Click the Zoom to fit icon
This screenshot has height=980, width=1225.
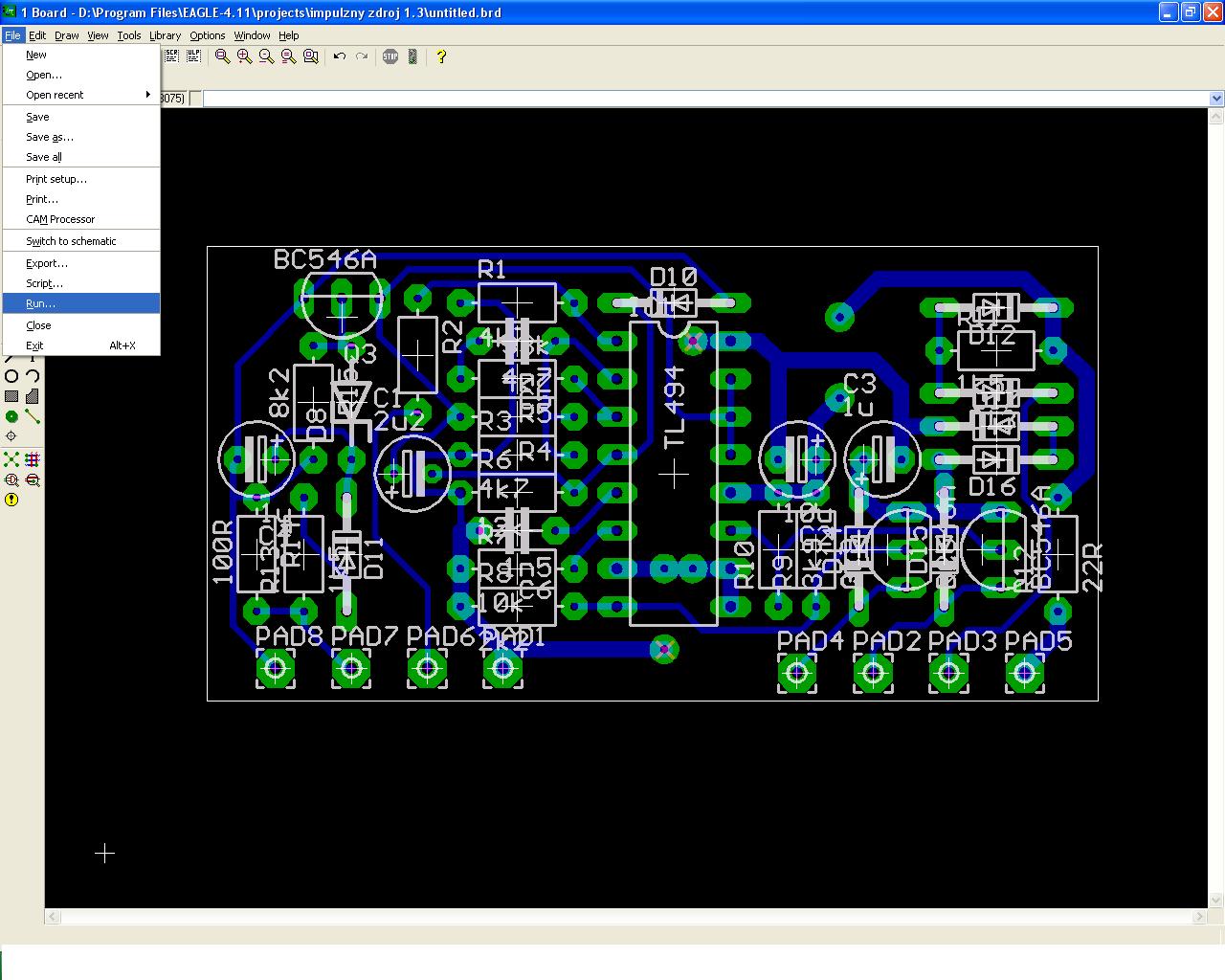click(223, 56)
